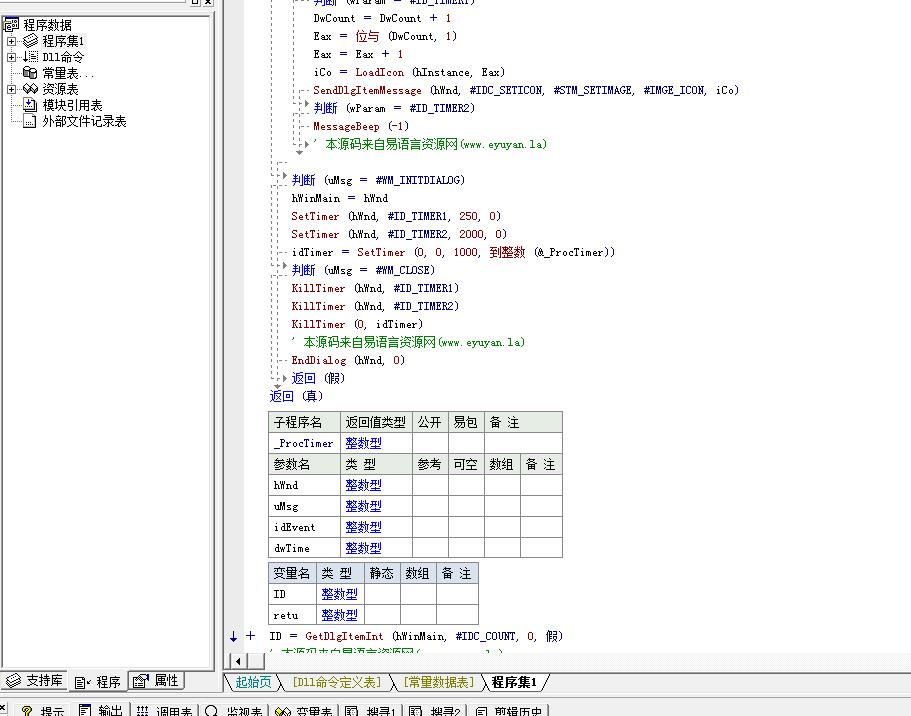Screen dimensions: 911x716
Task: Click the 剪辑历史 icon
Action: point(482,711)
